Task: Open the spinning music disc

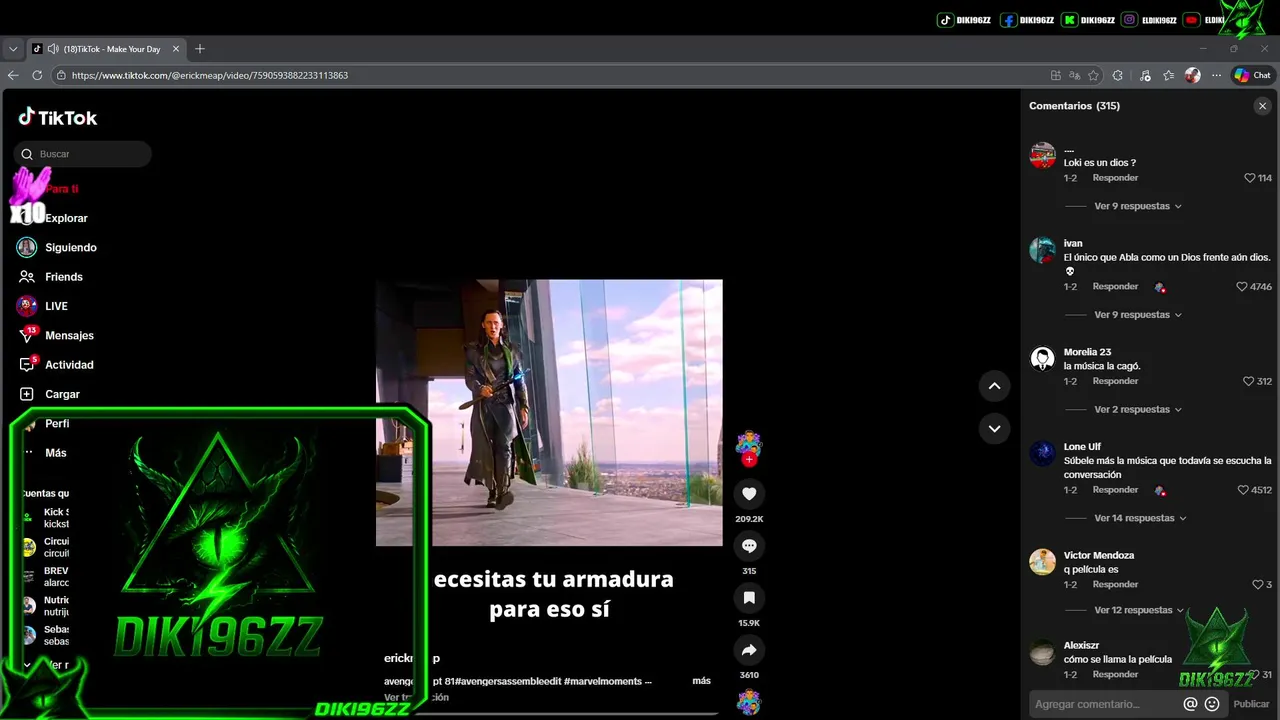Action: click(x=748, y=702)
